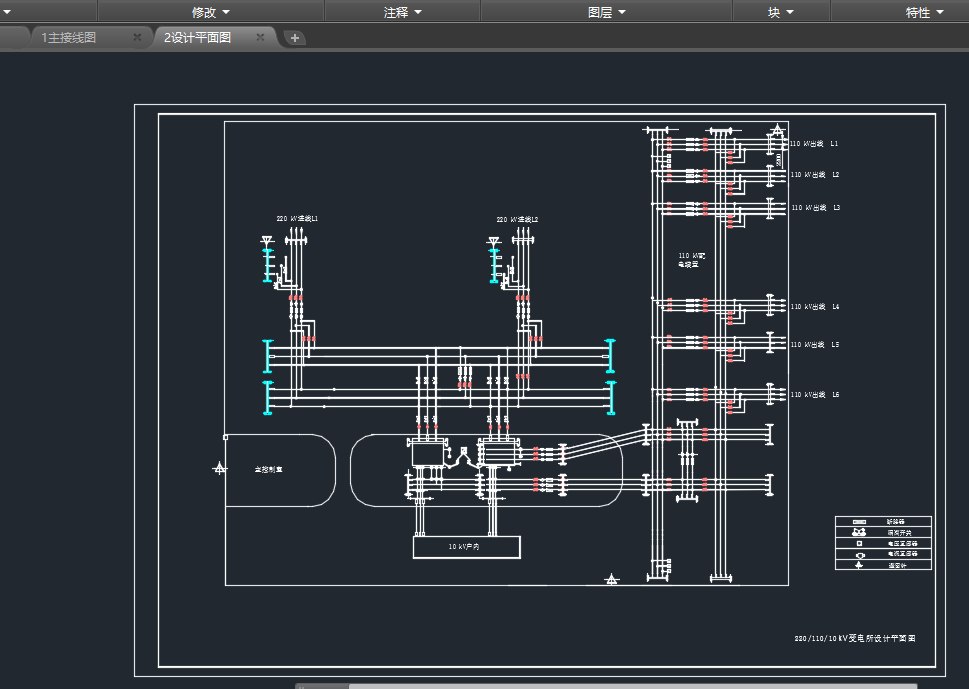Open the unlabeled panel arrow left of 修改
This screenshot has width=969, height=689.
(7, 12)
